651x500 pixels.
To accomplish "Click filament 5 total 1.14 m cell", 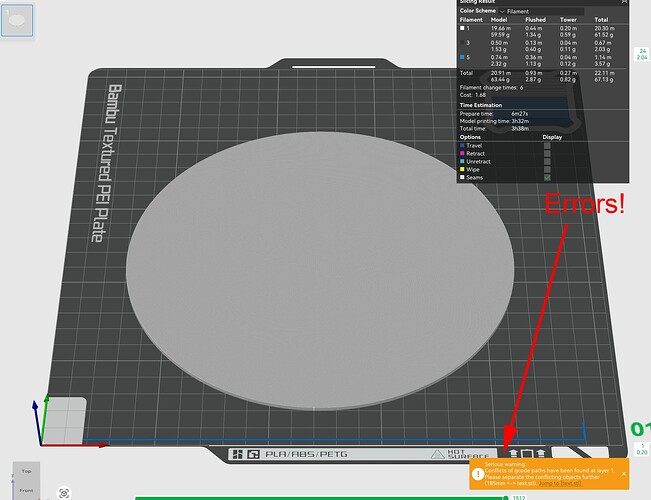I will pyautogui.click(x=602, y=57).
